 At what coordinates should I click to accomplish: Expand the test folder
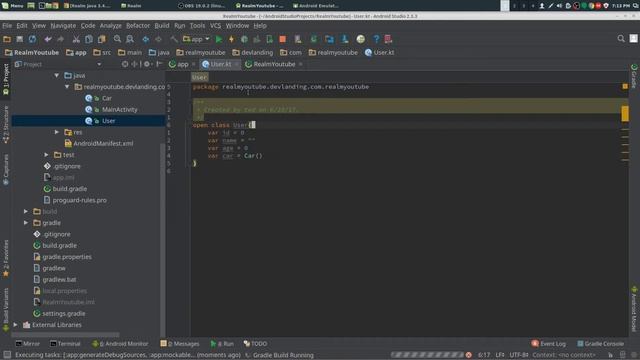click(46, 155)
